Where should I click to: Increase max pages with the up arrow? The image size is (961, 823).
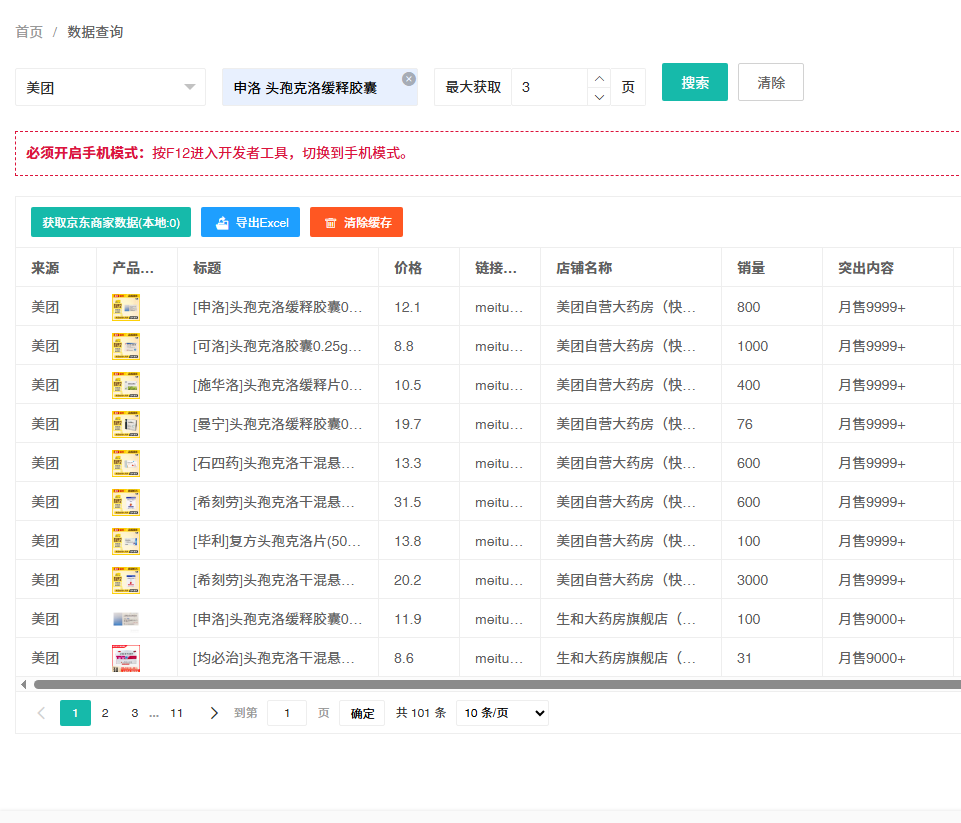pyautogui.click(x=598, y=78)
